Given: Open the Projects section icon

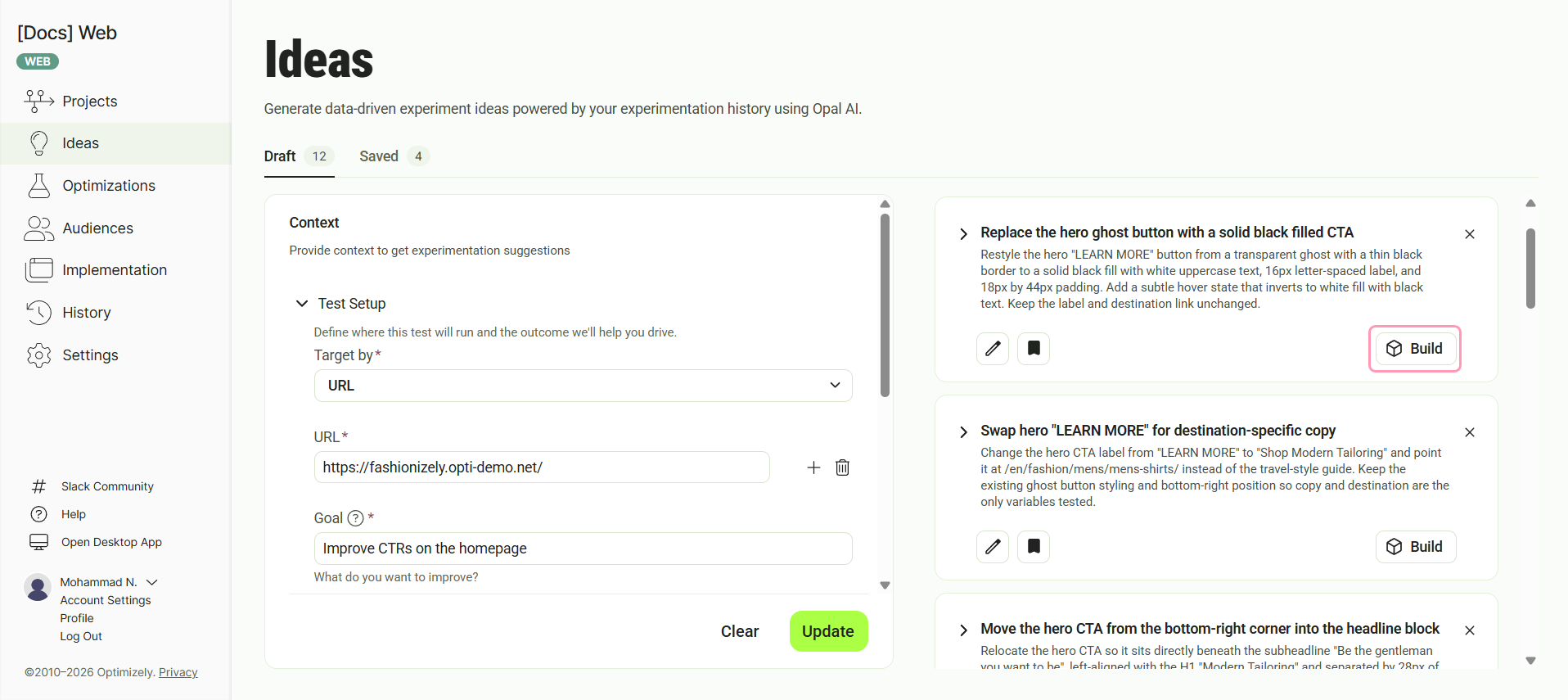Looking at the screenshot, I should (39, 101).
